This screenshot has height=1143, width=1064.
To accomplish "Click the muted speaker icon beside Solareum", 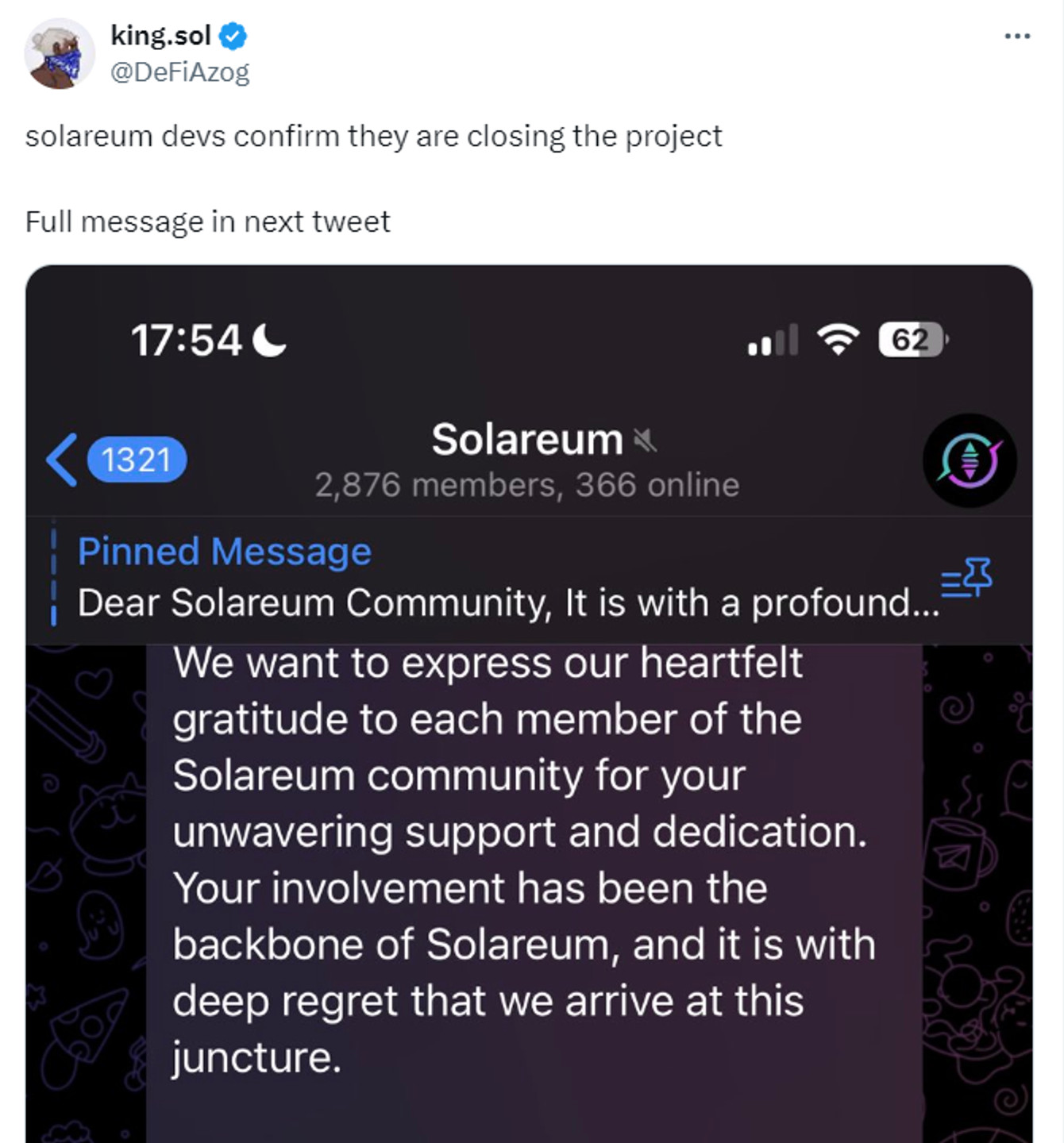I will click(x=645, y=440).
